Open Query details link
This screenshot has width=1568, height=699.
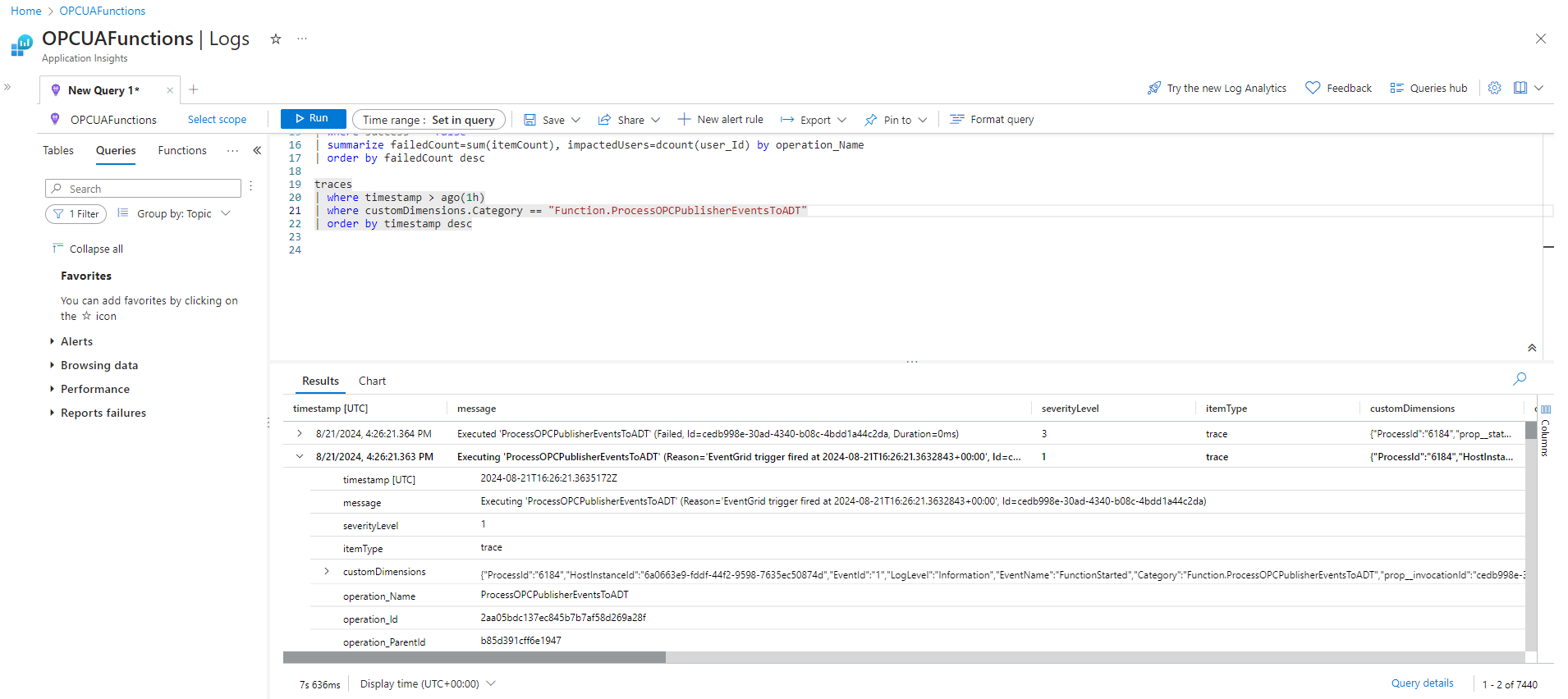1422,683
